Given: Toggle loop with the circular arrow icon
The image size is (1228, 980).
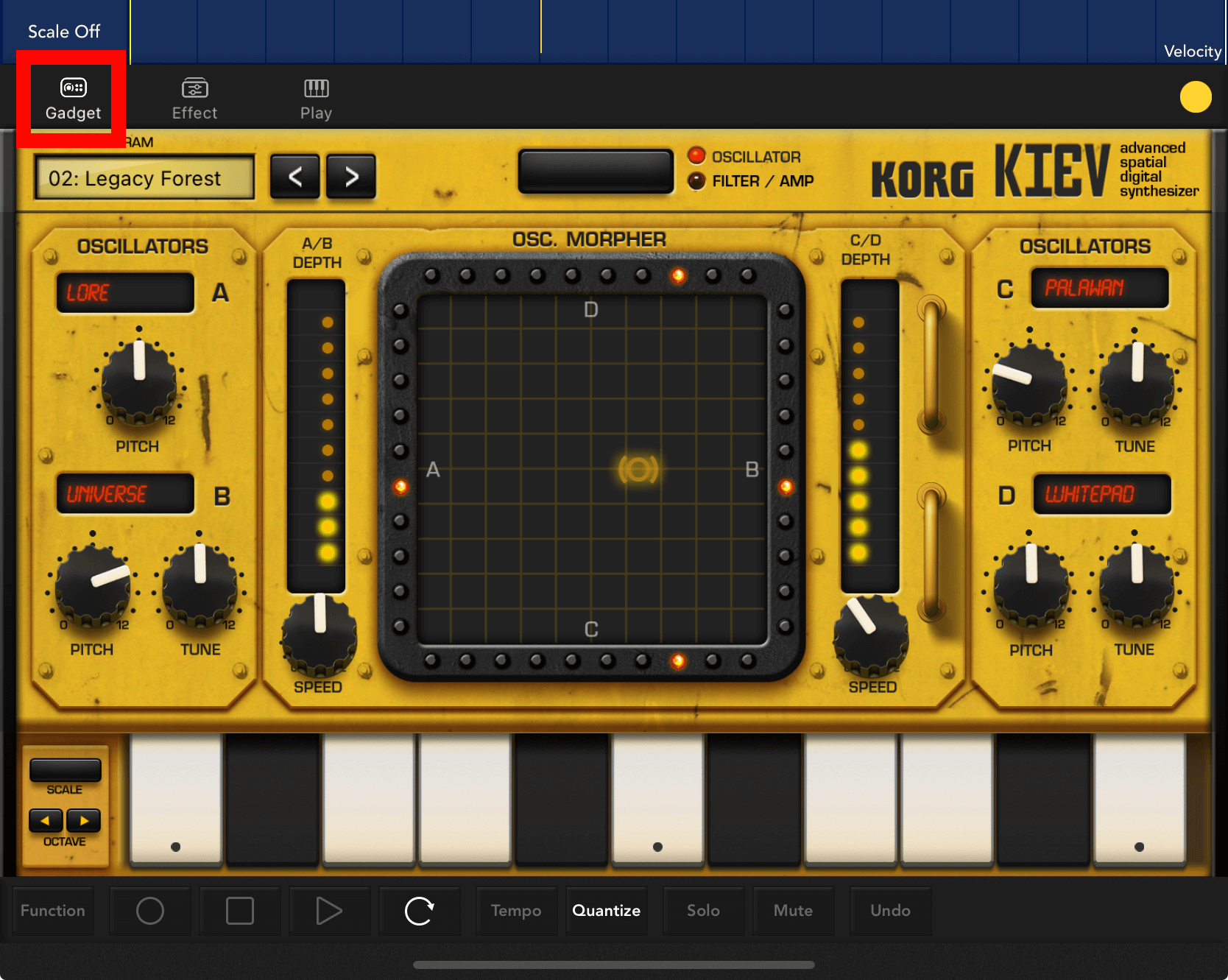Looking at the screenshot, I should [420, 911].
